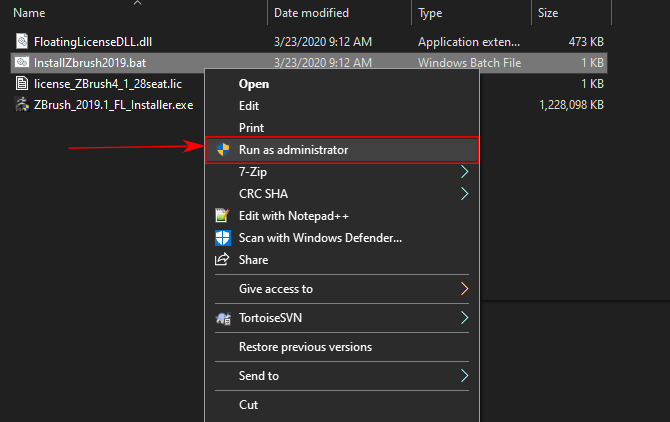
Task: Click the FloatingLicenseDLL.dll file icon
Action: (x=22, y=41)
